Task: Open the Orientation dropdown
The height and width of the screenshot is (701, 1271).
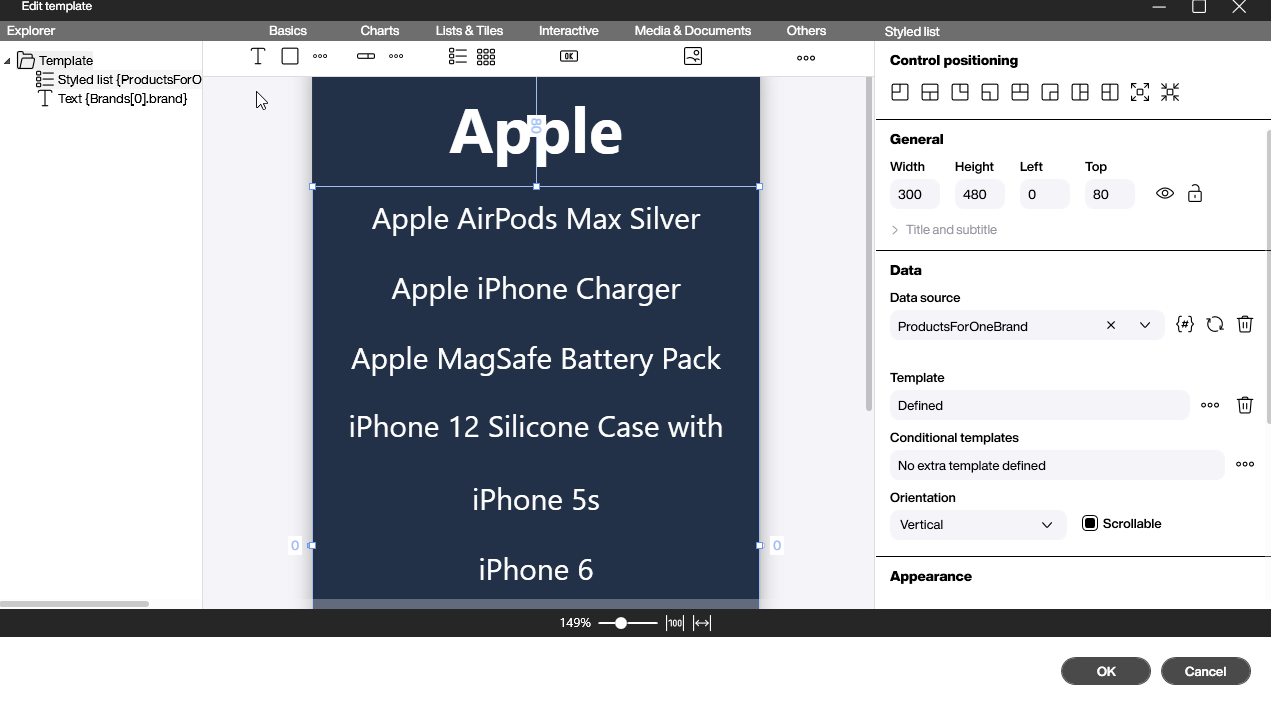Action: tap(1047, 524)
